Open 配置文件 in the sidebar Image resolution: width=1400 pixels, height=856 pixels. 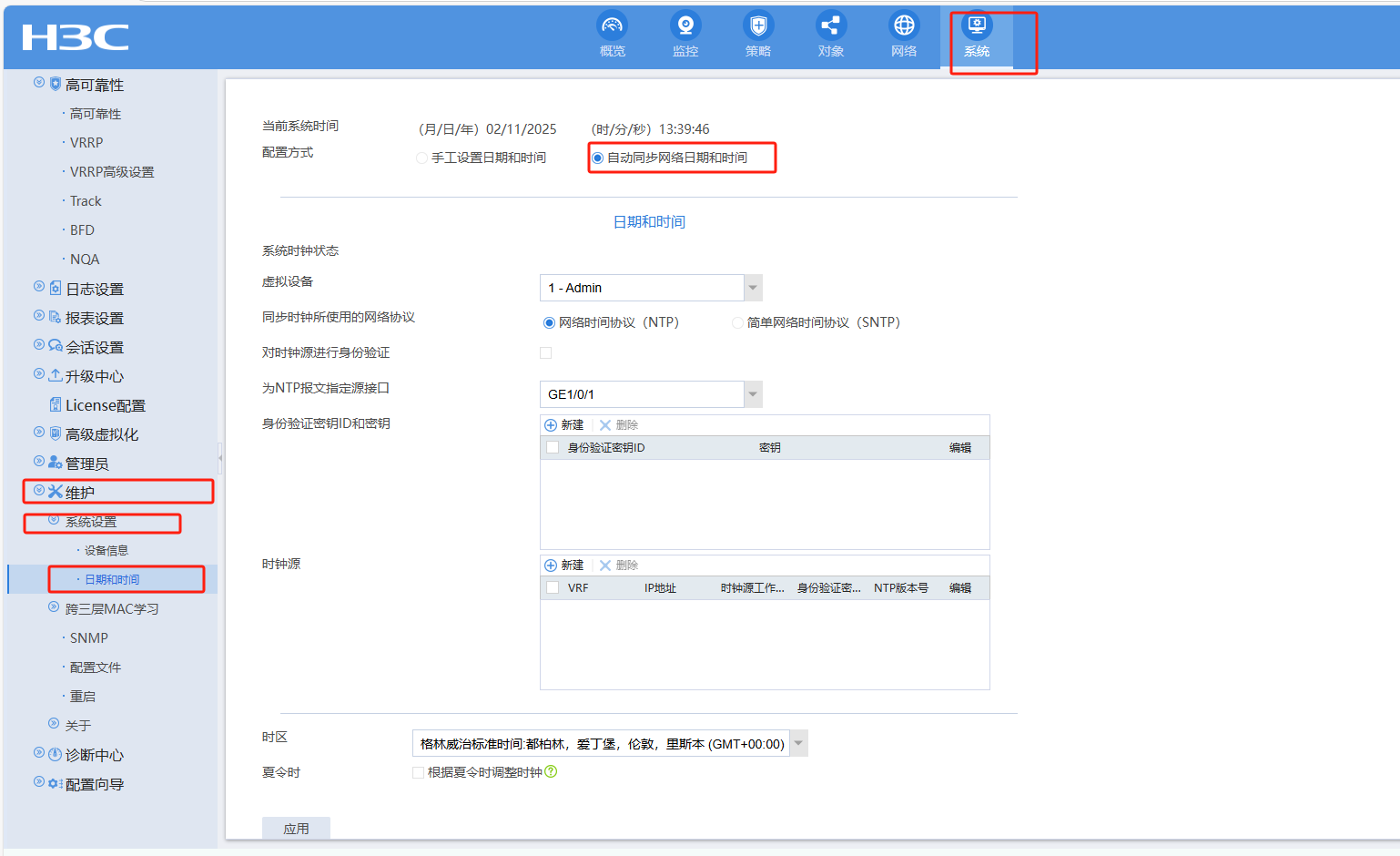point(96,667)
